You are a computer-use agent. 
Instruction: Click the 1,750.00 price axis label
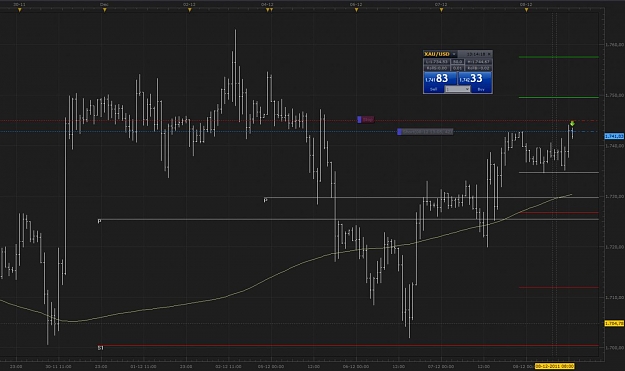click(614, 95)
